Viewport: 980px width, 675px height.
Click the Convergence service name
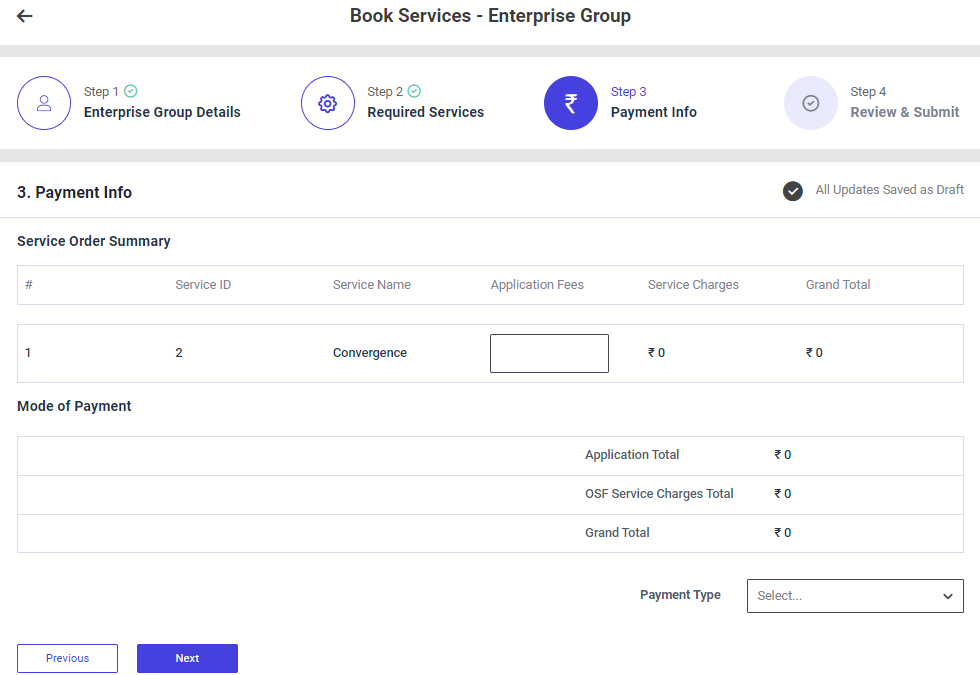(x=370, y=353)
